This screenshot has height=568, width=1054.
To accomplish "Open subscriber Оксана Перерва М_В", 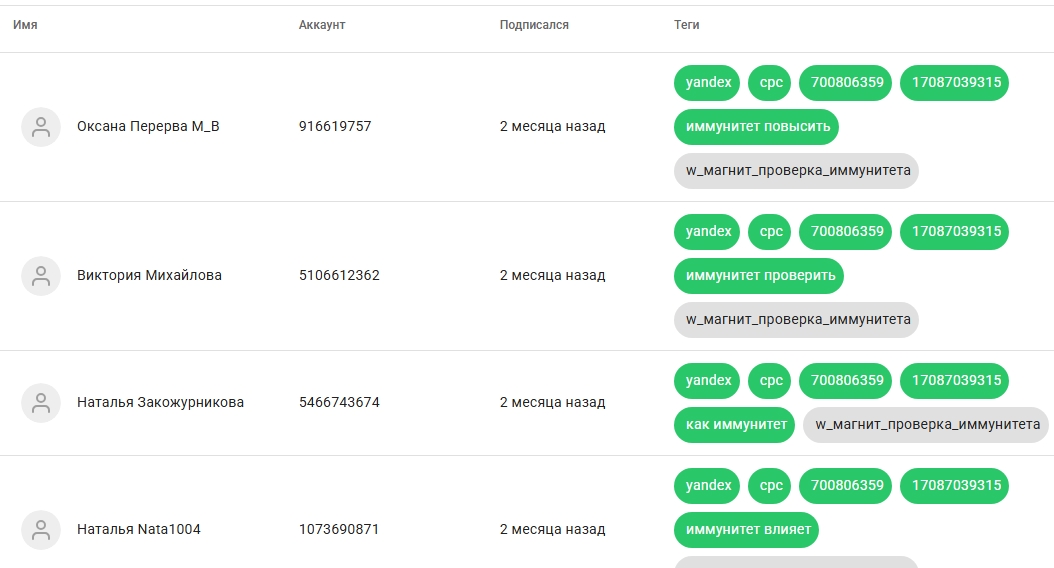I will (148, 127).
